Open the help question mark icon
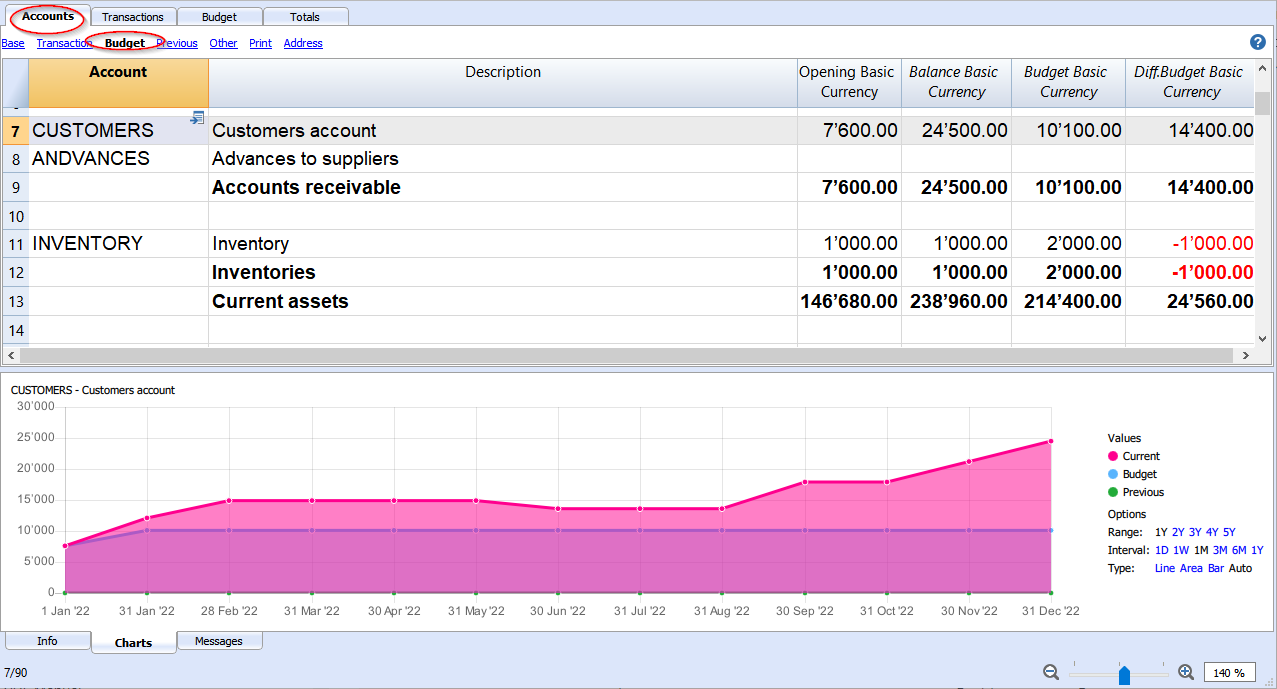 tap(1258, 42)
